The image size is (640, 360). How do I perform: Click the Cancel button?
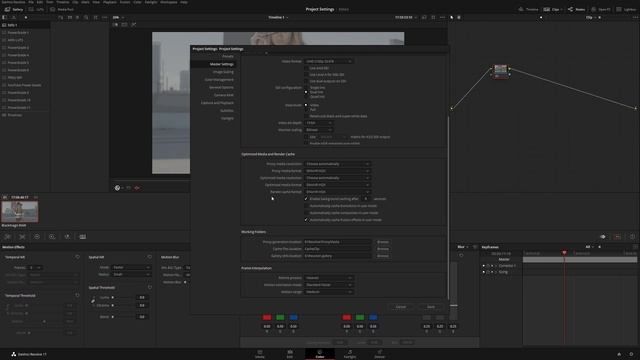[x=401, y=307]
